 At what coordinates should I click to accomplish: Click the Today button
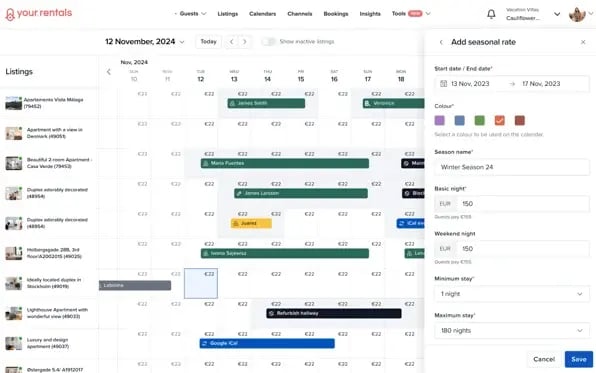[208, 41]
